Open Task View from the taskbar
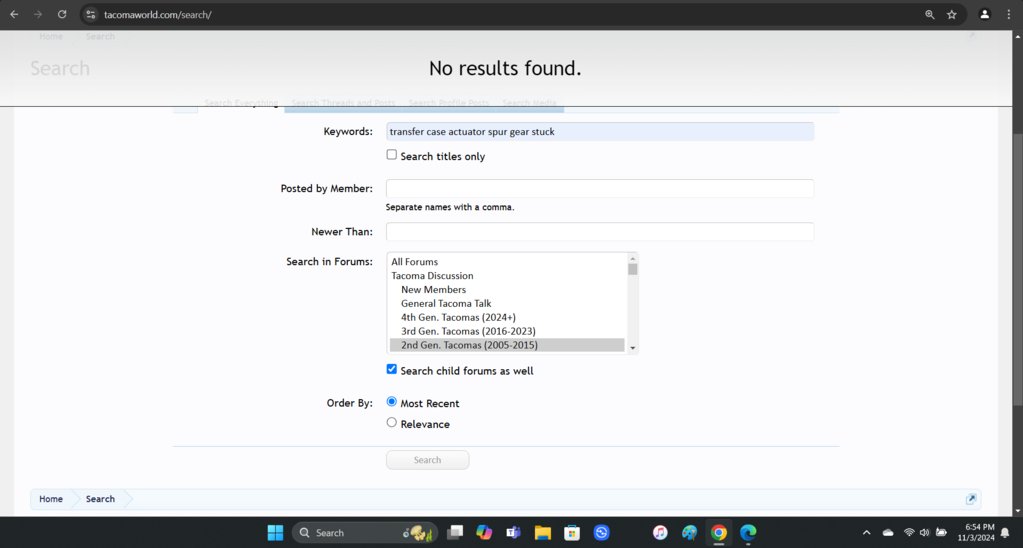The height and width of the screenshot is (548, 1023). click(x=455, y=532)
